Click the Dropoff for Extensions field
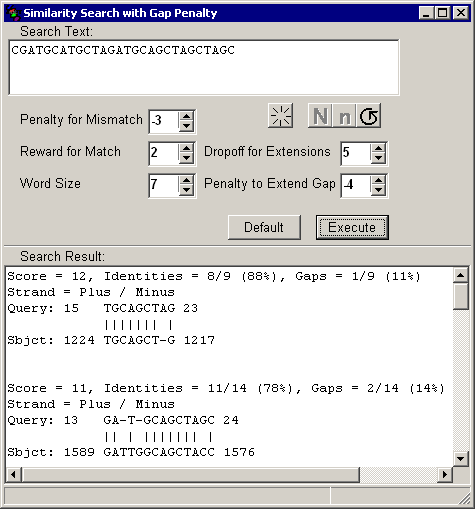The image size is (475, 509). pyautogui.click(x=356, y=153)
